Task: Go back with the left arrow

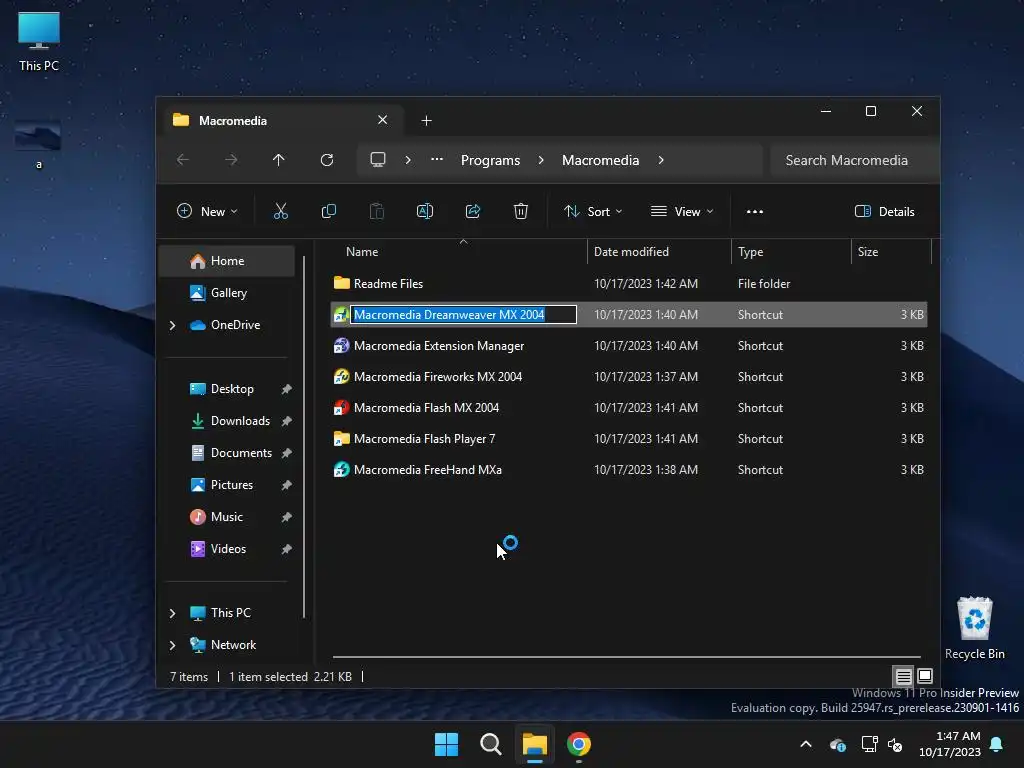Action: (x=183, y=160)
